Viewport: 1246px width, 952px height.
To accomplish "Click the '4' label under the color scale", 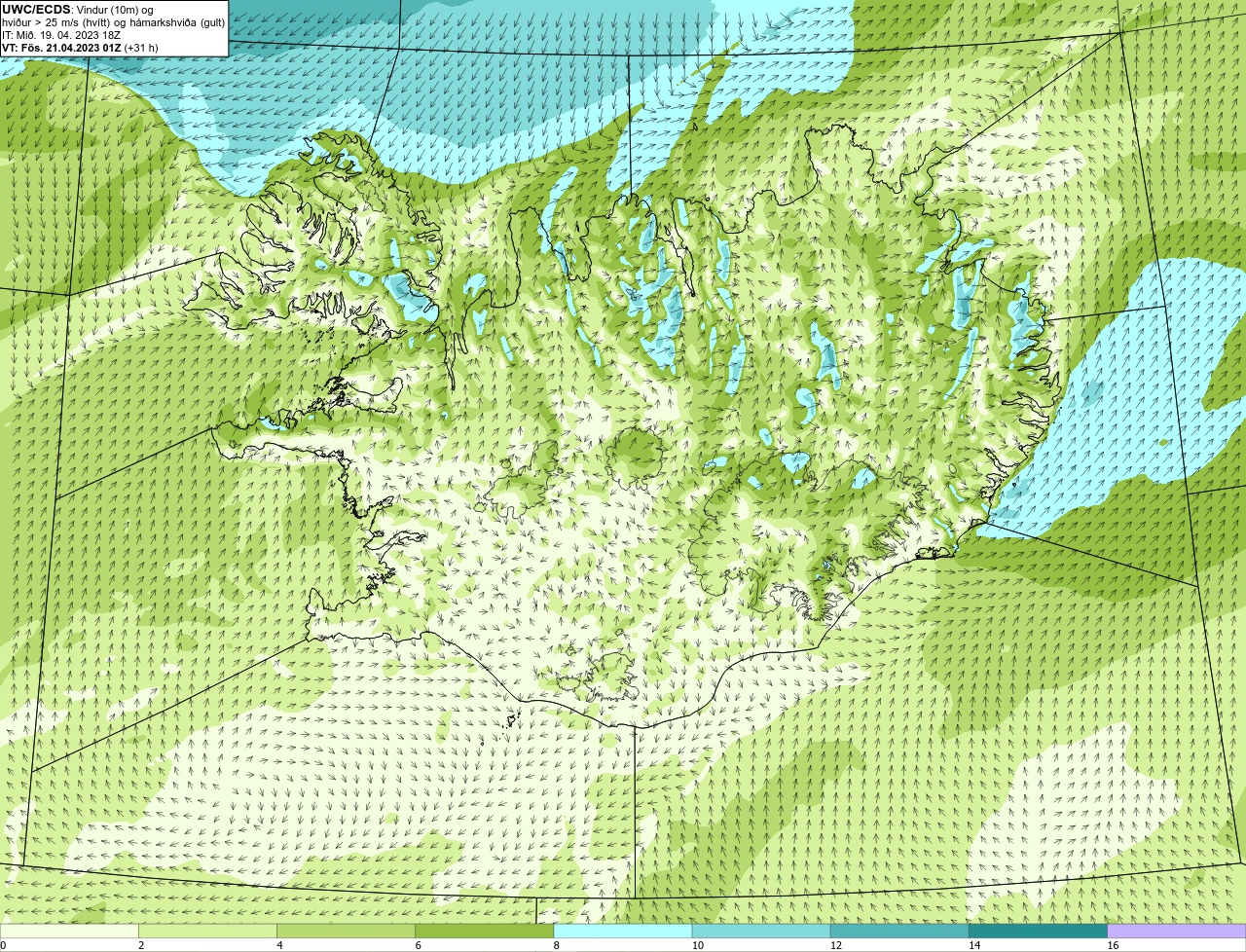I will pos(279,945).
